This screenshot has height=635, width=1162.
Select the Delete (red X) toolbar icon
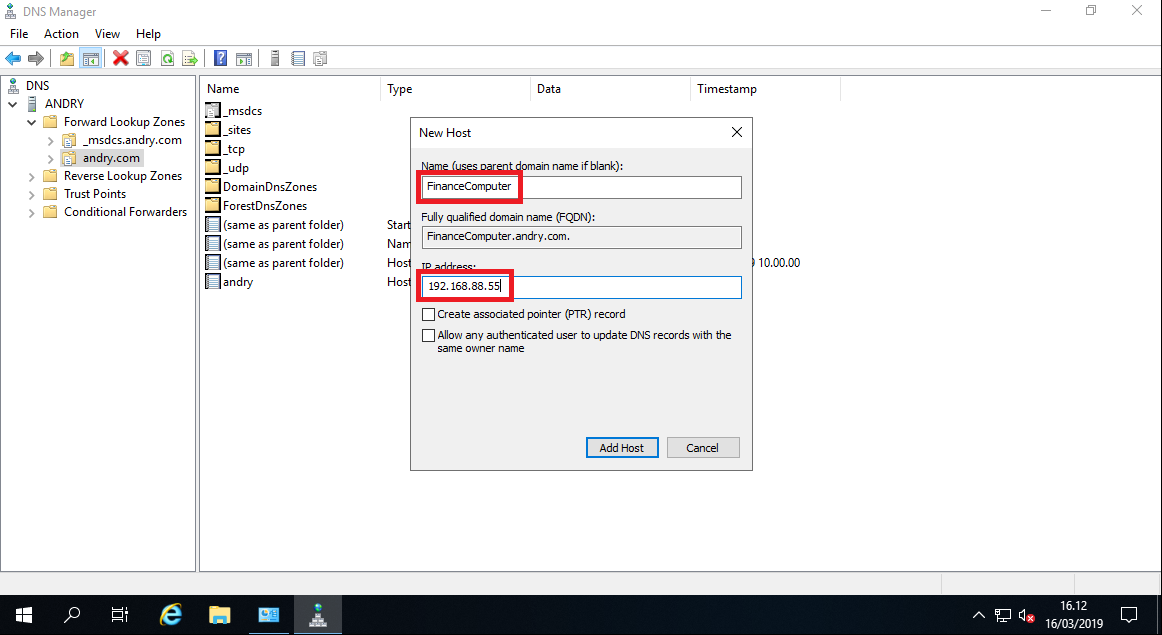pyautogui.click(x=120, y=57)
